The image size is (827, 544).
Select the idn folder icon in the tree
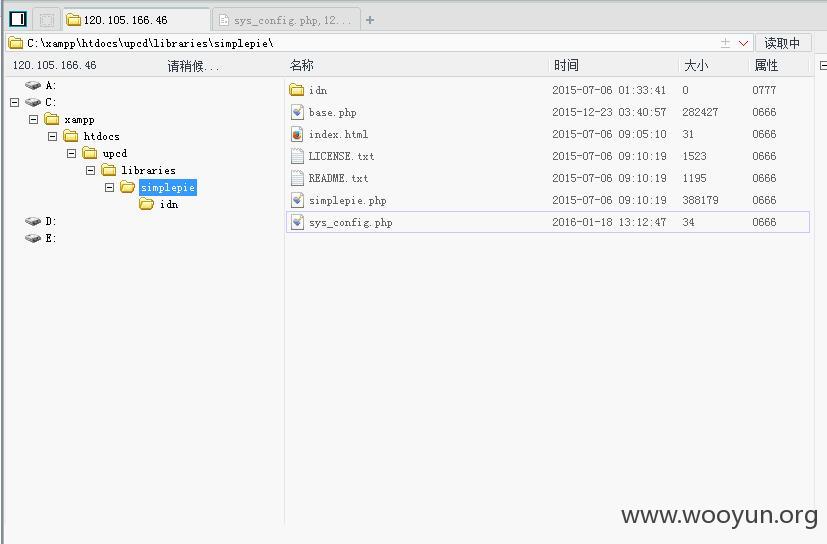pos(147,204)
